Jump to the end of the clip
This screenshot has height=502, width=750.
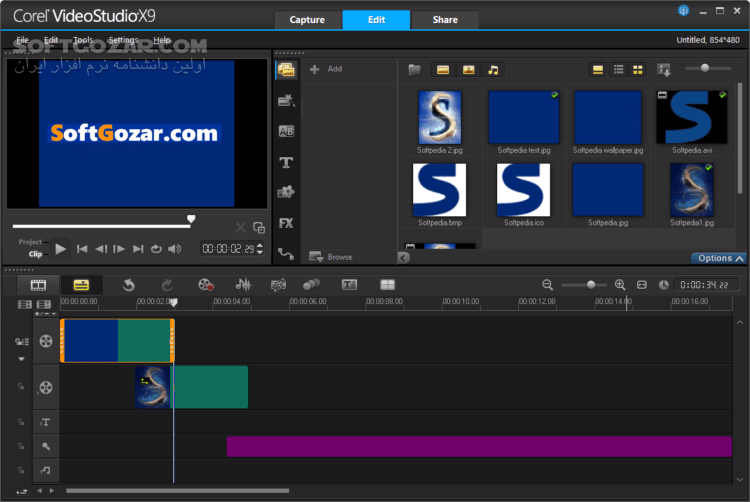(x=138, y=249)
